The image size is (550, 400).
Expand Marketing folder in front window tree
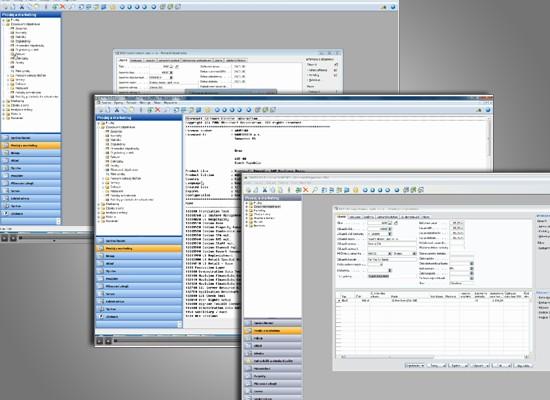(x=247, y=211)
